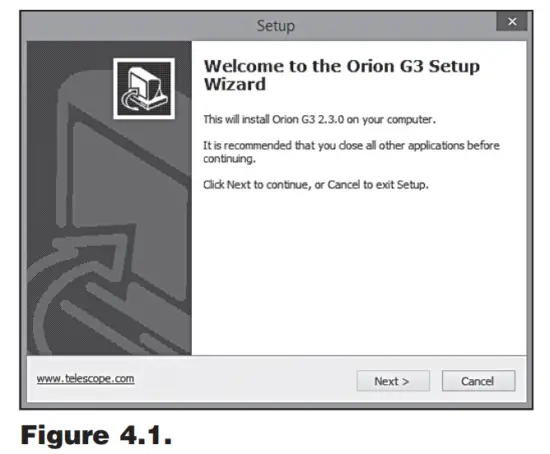The image size is (550, 454).
Task: Click the word 'Cancel' in the instruction sentence
Action: coord(343,185)
